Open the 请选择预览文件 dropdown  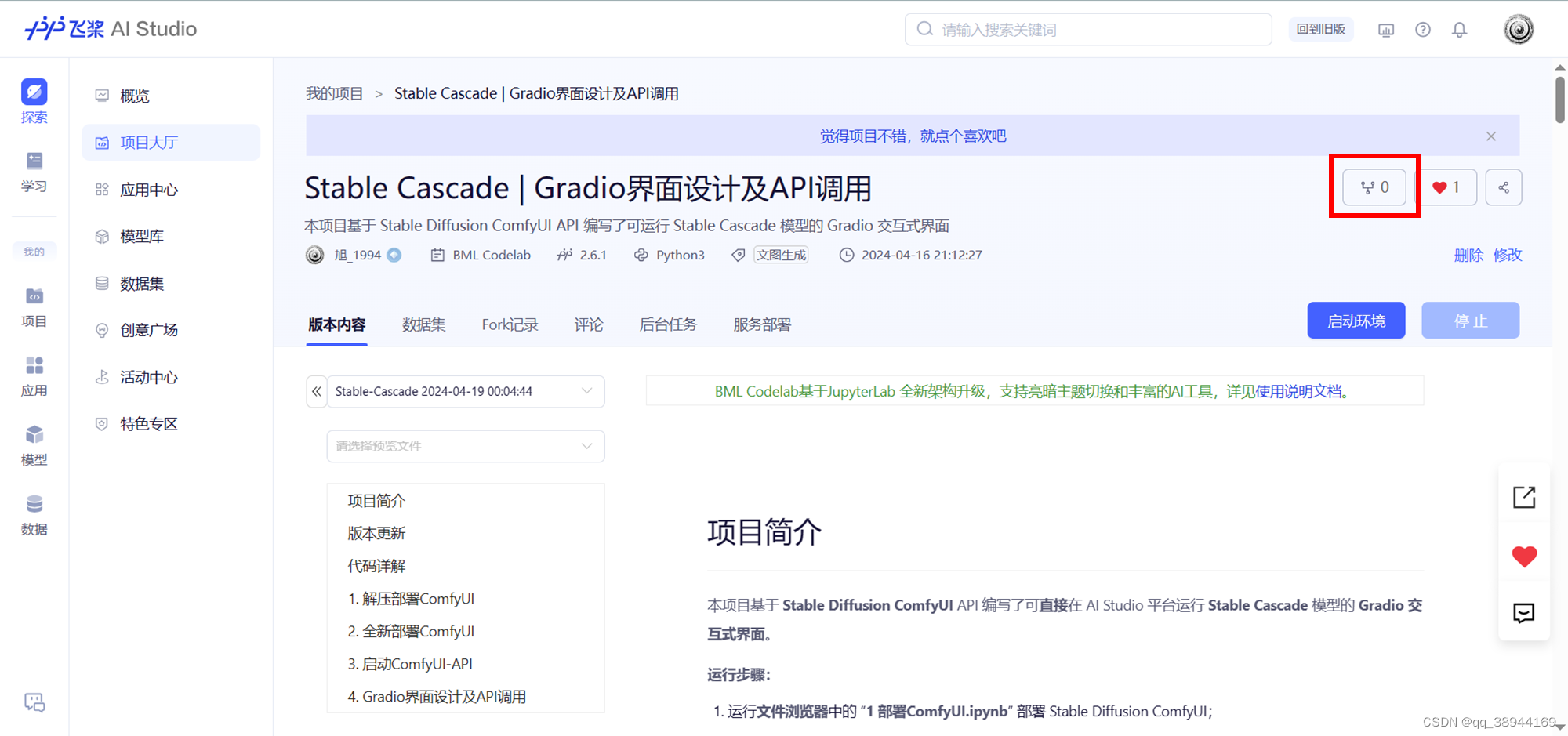(x=466, y=446)
